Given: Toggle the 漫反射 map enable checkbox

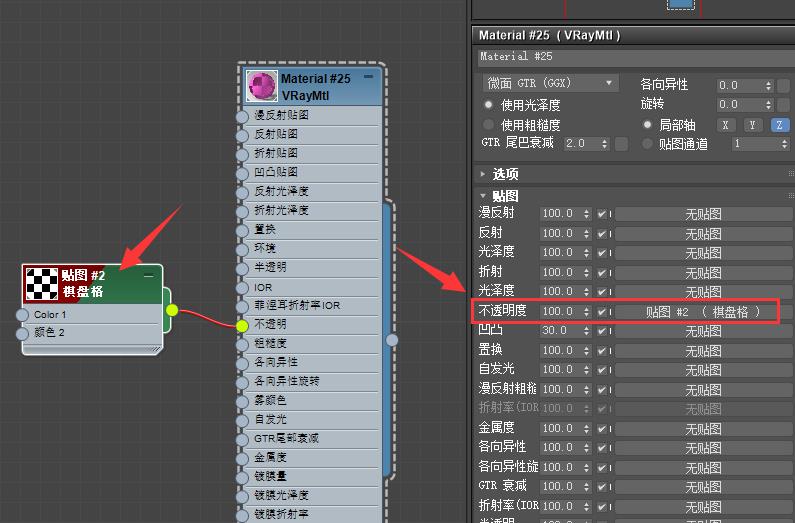Looking at the screenshot, I should click(x=602, y=214).
